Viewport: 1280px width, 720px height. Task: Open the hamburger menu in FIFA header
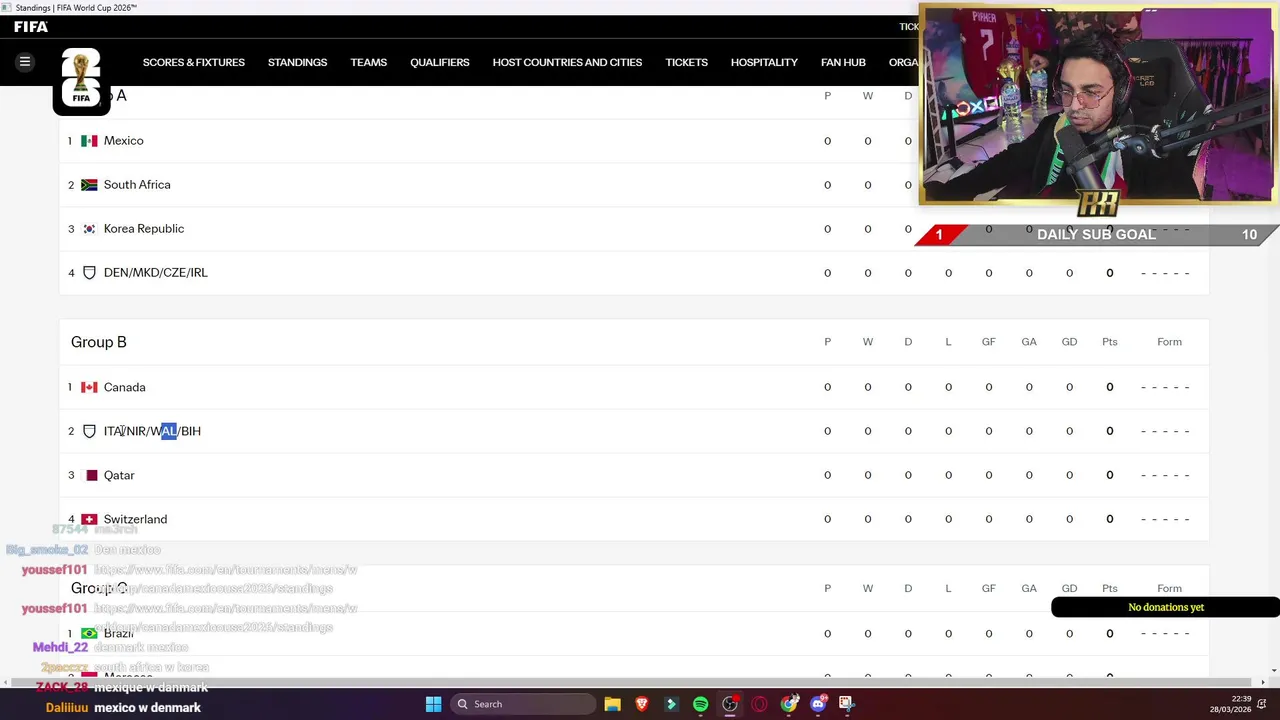[25, 62]
